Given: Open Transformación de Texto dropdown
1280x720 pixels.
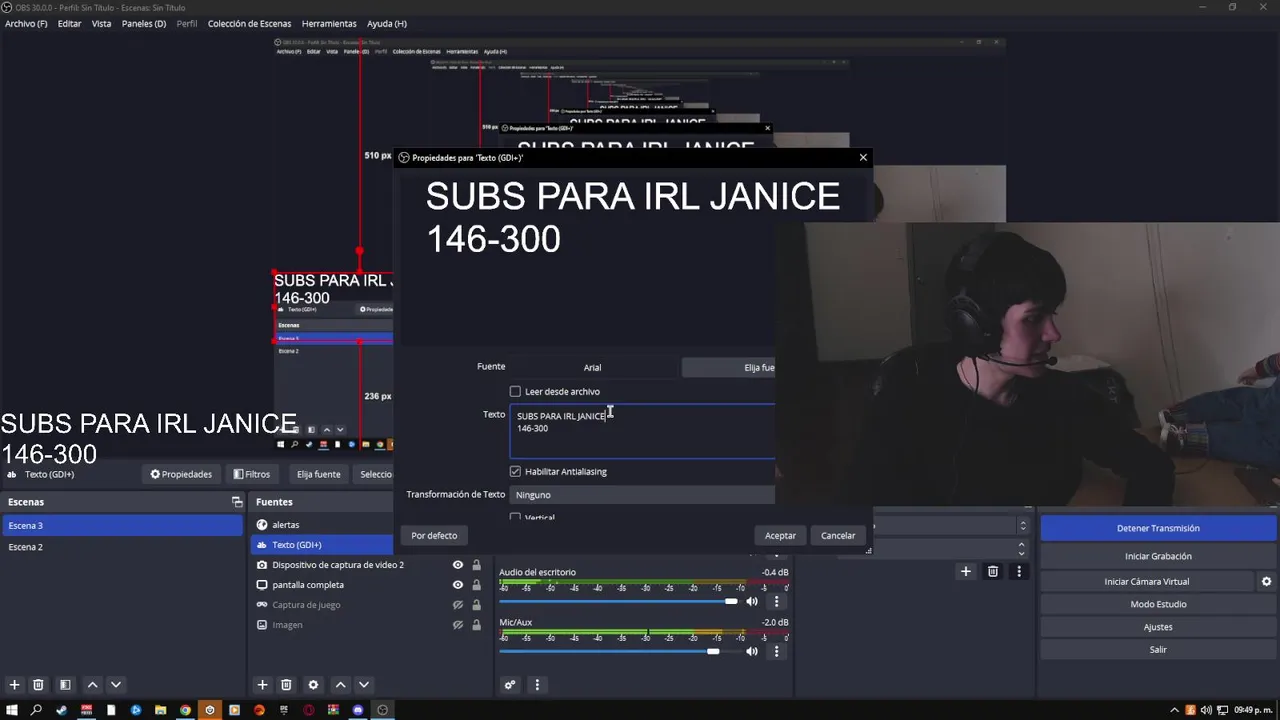Looking at the screenshot, I should [x=642, y=495].
